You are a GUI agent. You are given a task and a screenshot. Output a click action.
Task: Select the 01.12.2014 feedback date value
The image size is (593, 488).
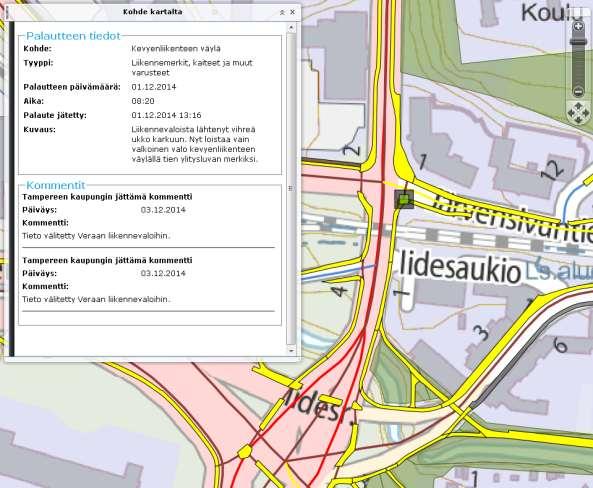click(x=154, y=87)
